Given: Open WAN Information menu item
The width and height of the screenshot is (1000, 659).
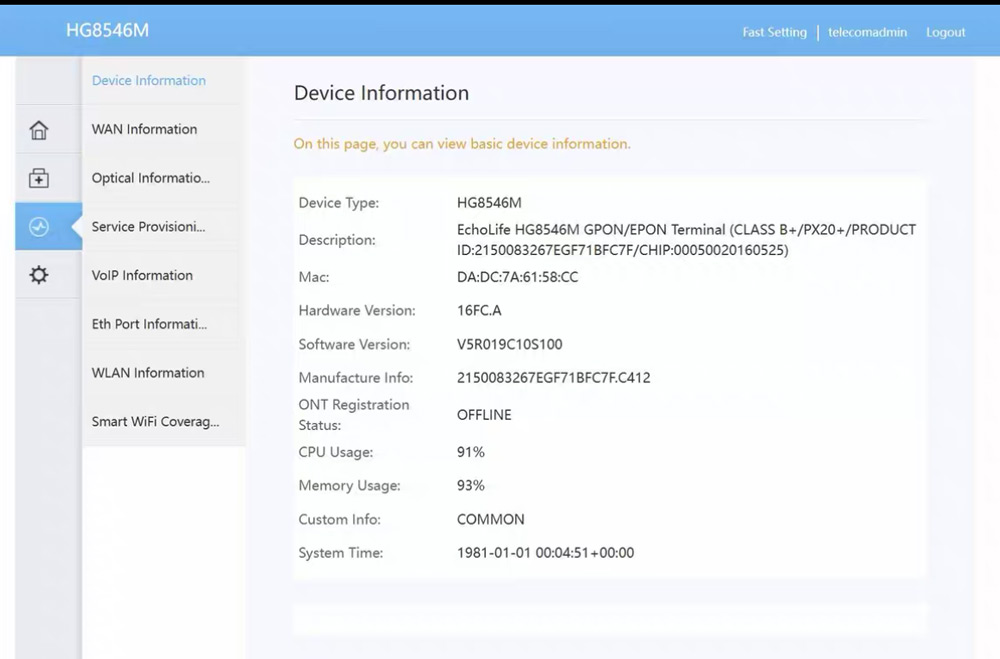Looking at the screenshot, I should [x=144, y=129].
